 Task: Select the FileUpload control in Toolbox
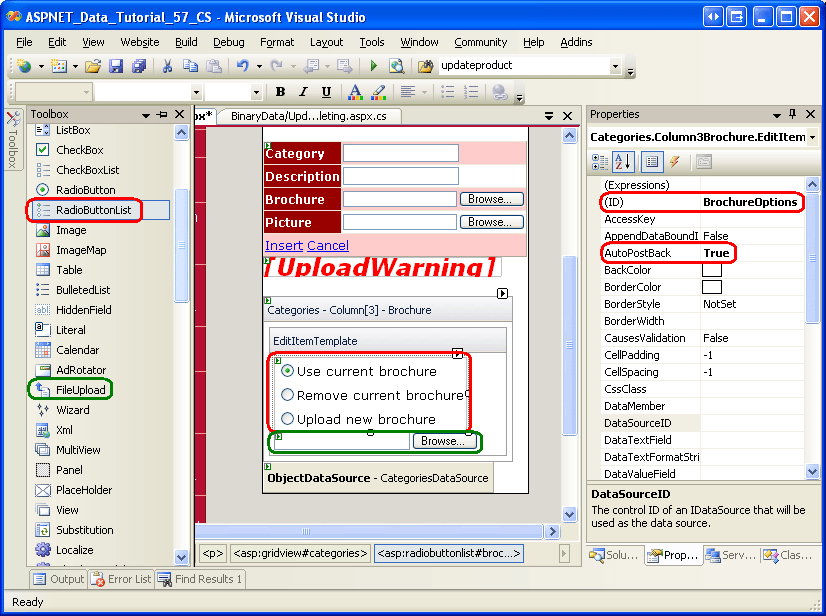tap(80, 390)
